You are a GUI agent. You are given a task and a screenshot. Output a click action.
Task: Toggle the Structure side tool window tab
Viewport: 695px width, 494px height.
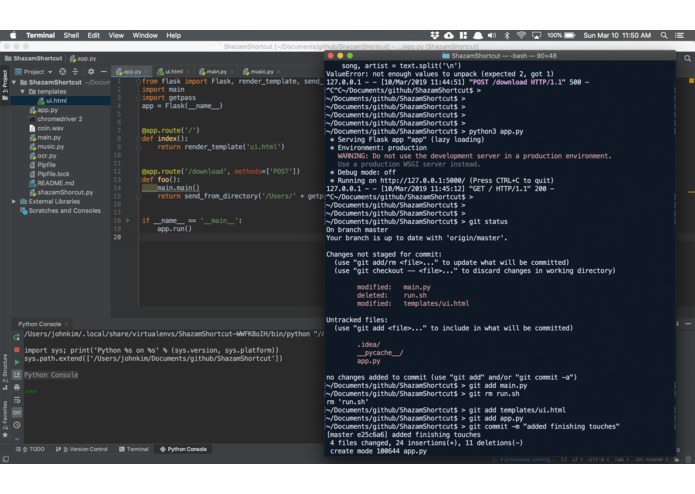click(x=5, y=371)
